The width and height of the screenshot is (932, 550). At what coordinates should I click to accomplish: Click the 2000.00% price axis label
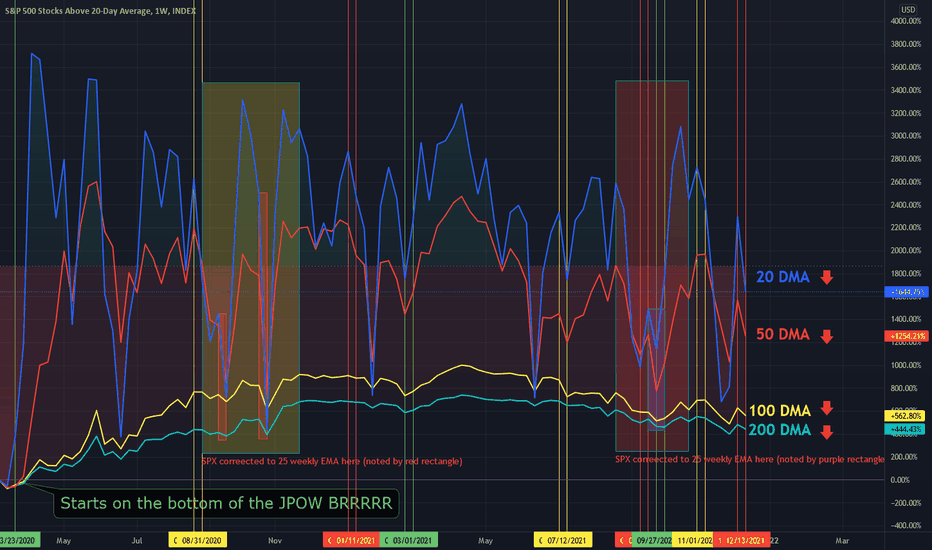[x=906, y=251]
